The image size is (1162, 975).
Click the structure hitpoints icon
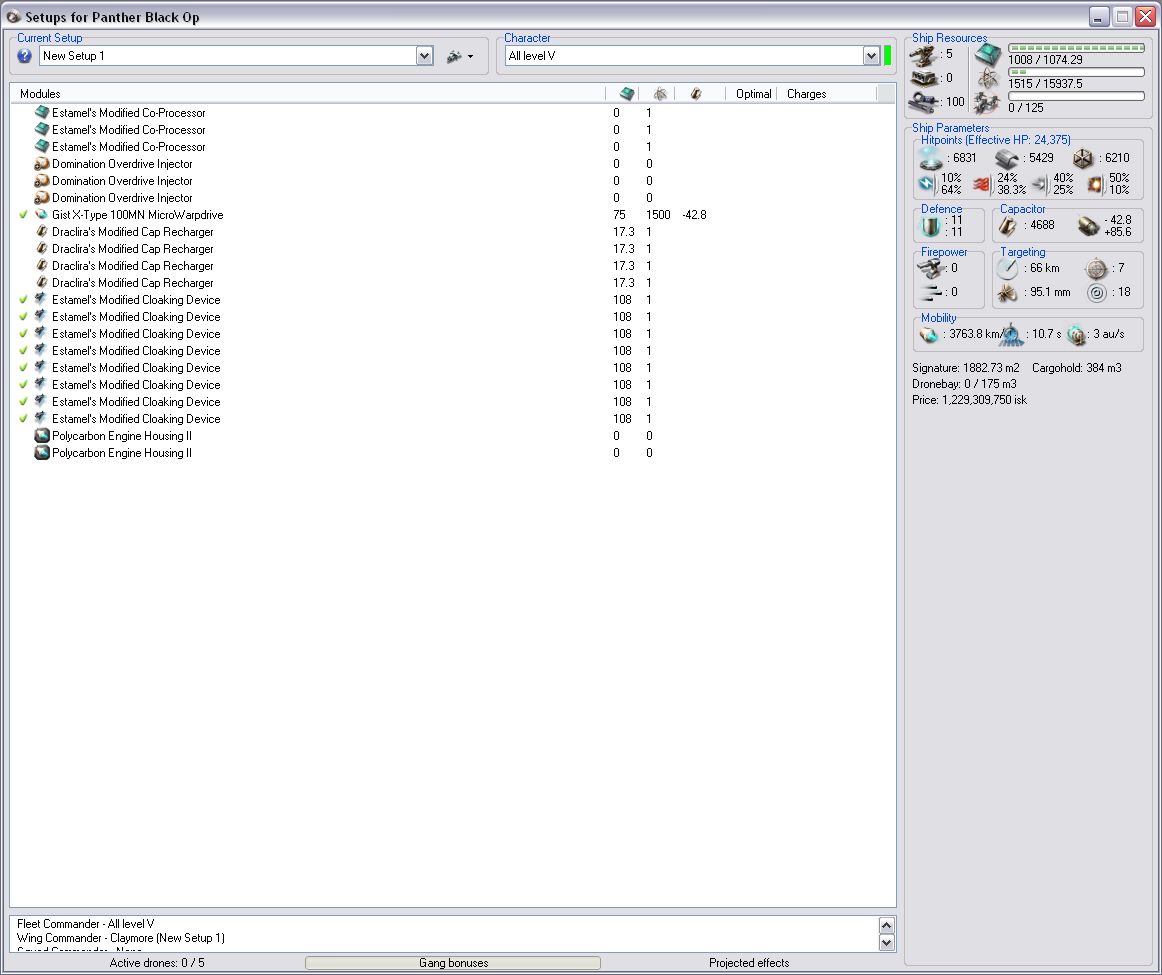click(1083, 158)
